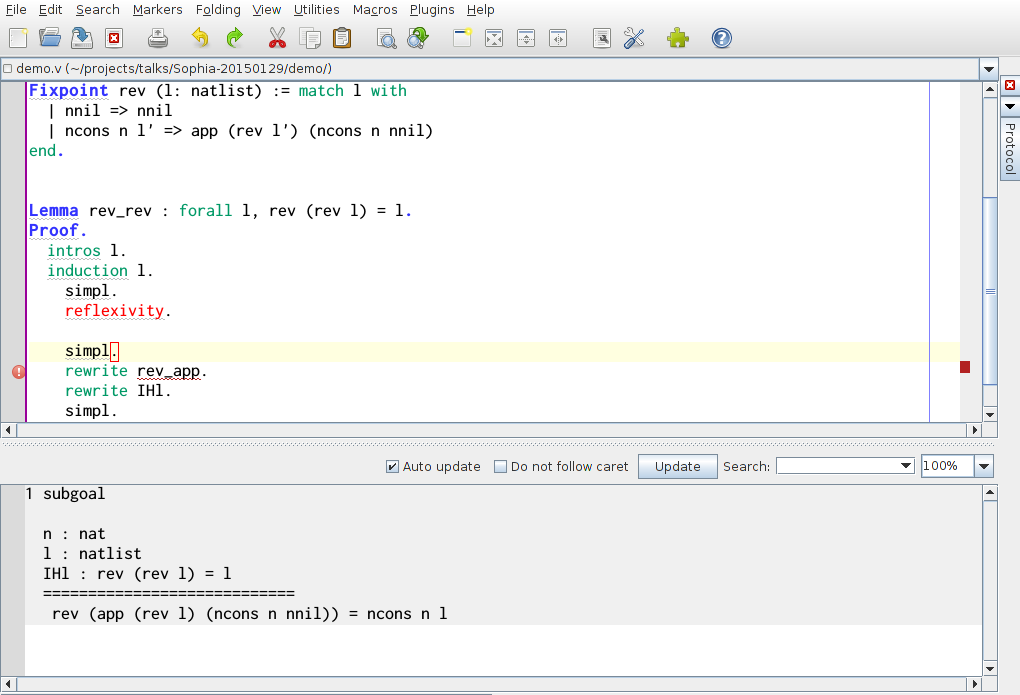Click the Help question mark icon
The height and width of the screenshot is (695, 1020).
721,38
